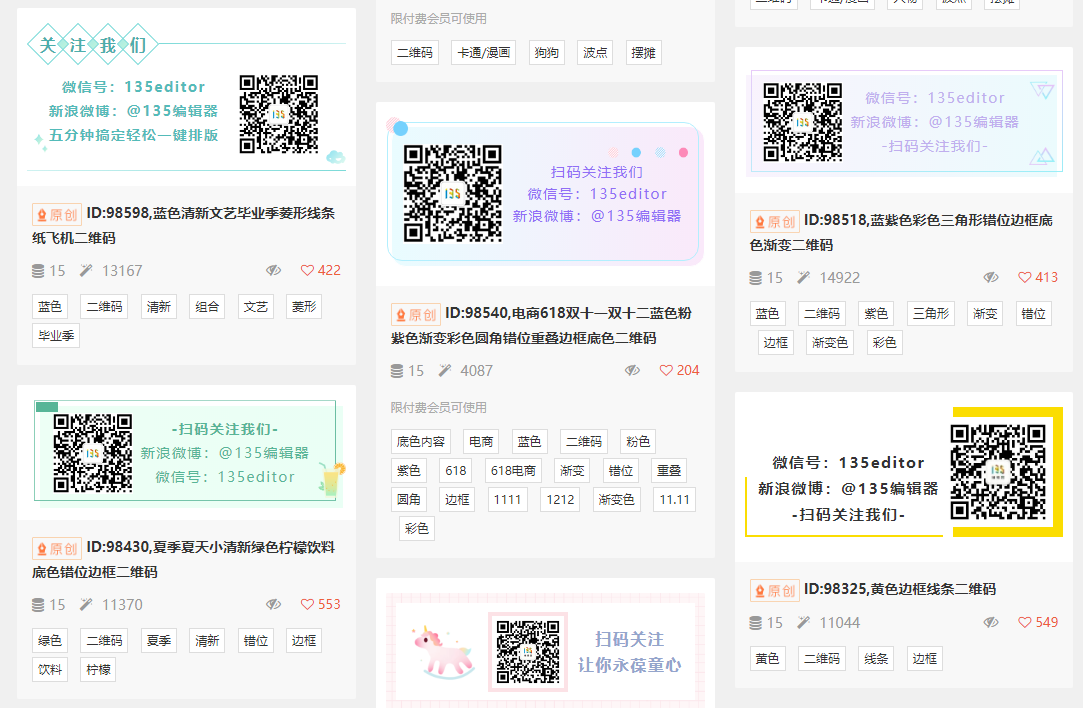Select 夏季 tag under ID:98430
Viewport: 1083px width, 708px height.
tap(159, 640)
